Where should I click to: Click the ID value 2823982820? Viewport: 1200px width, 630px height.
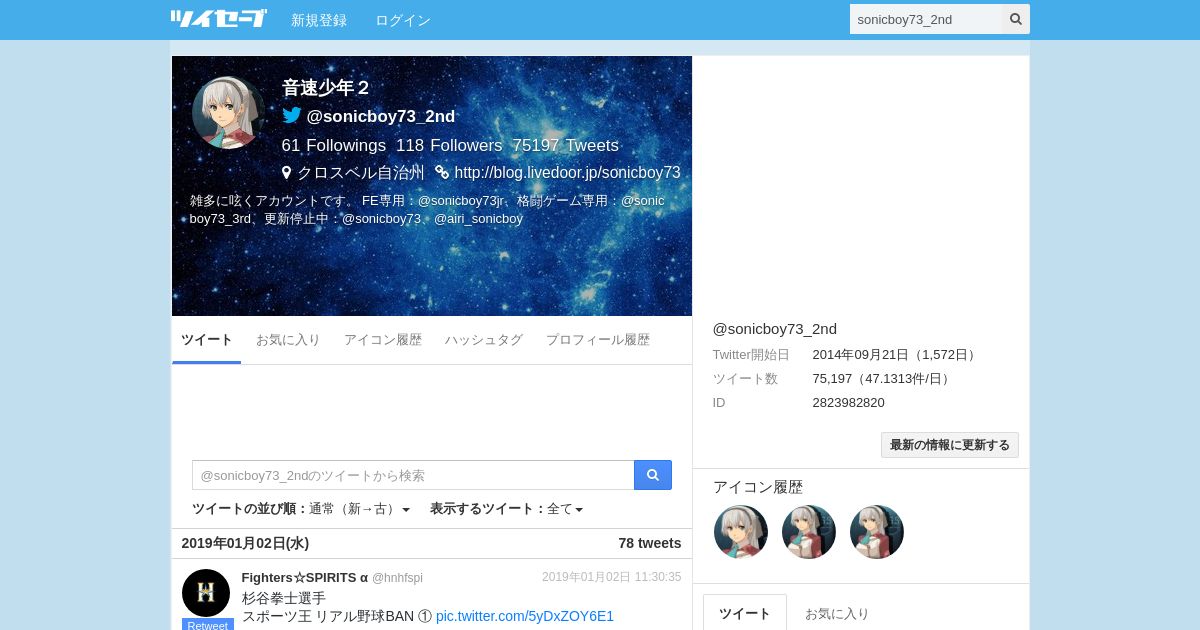point(848,402)
